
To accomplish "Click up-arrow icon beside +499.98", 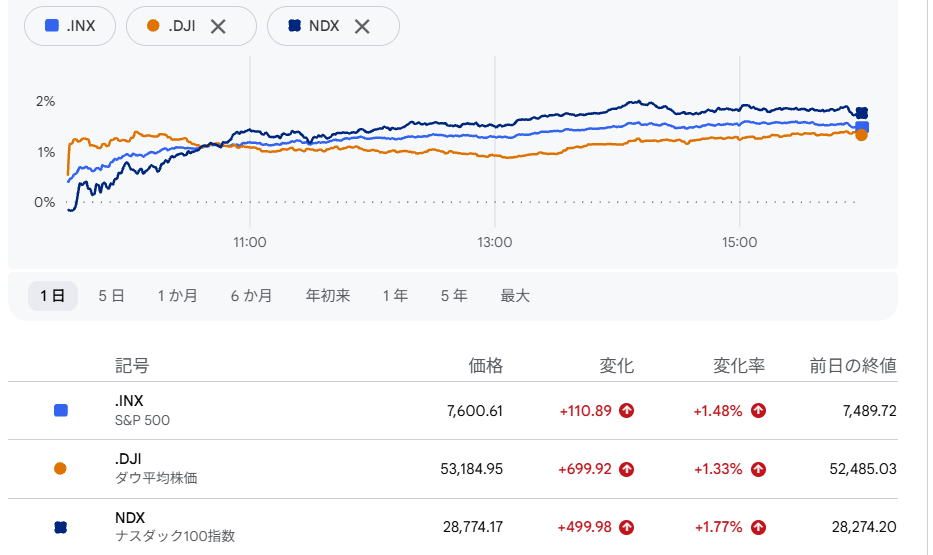I will pos(627,527).
